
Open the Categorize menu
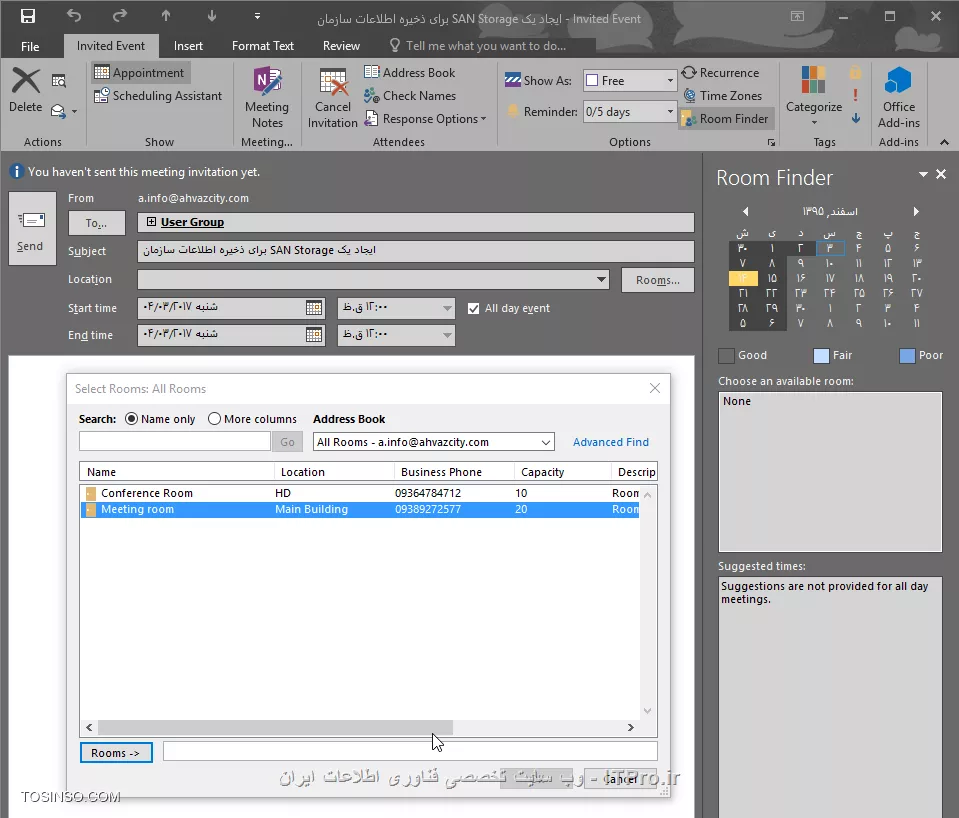coord(813,97)
